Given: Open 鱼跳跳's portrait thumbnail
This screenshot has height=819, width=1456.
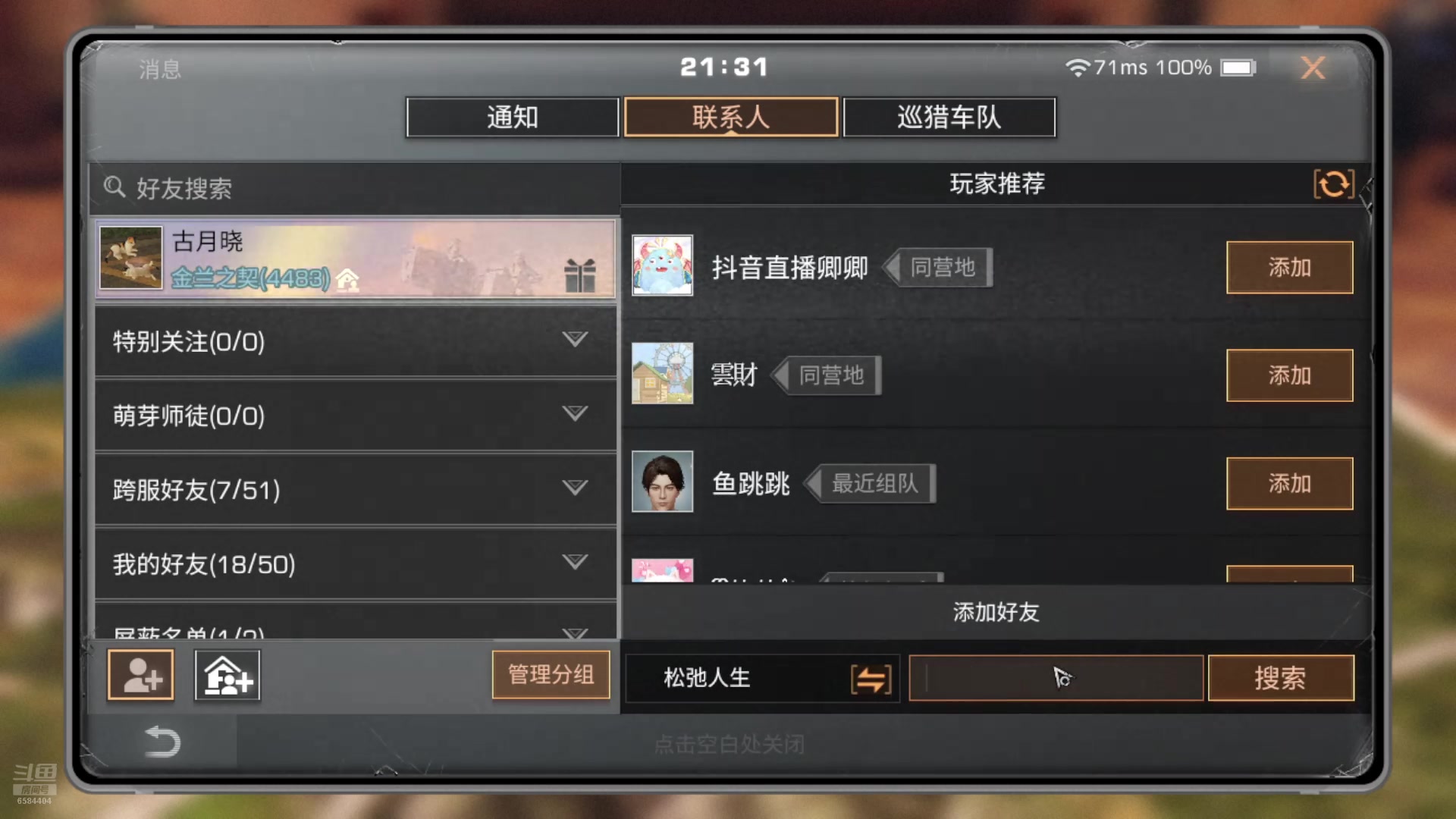Looking at the screenshot, I should [x=662, y=482].
